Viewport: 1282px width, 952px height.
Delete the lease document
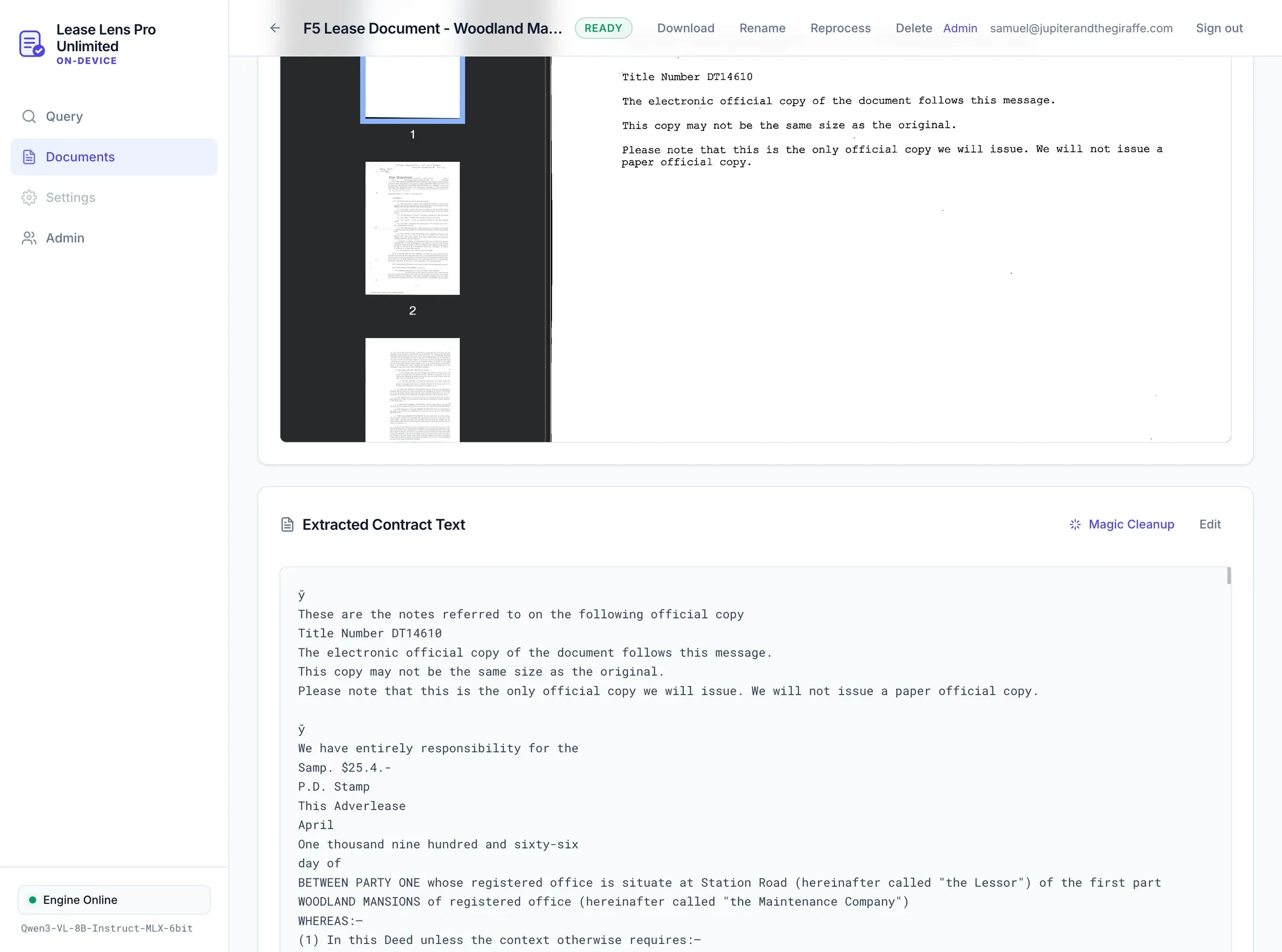click(913, 28)
